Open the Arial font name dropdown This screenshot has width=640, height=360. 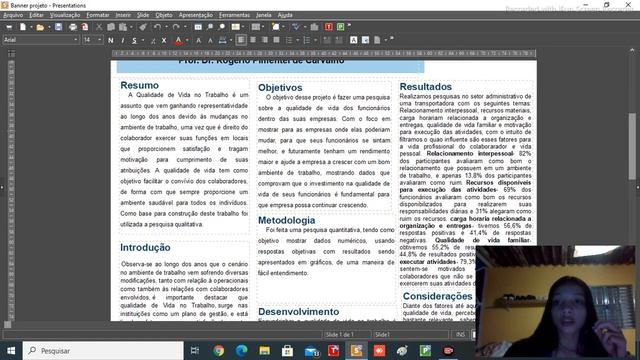pos(76,40)
